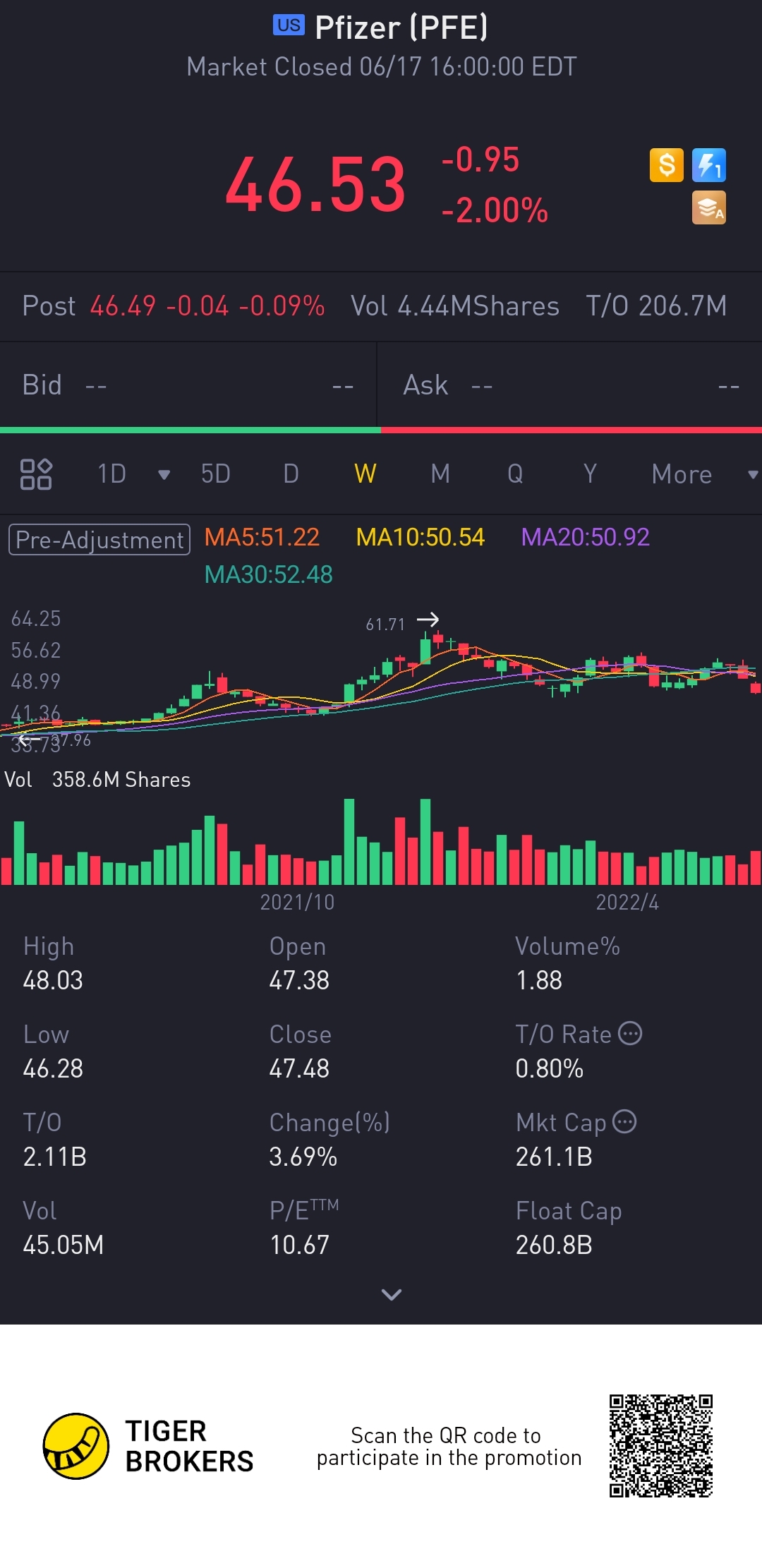762x1568 pixels.
Task: Tap the MA5:51.22 indicator label
Action: pos(262,537)
